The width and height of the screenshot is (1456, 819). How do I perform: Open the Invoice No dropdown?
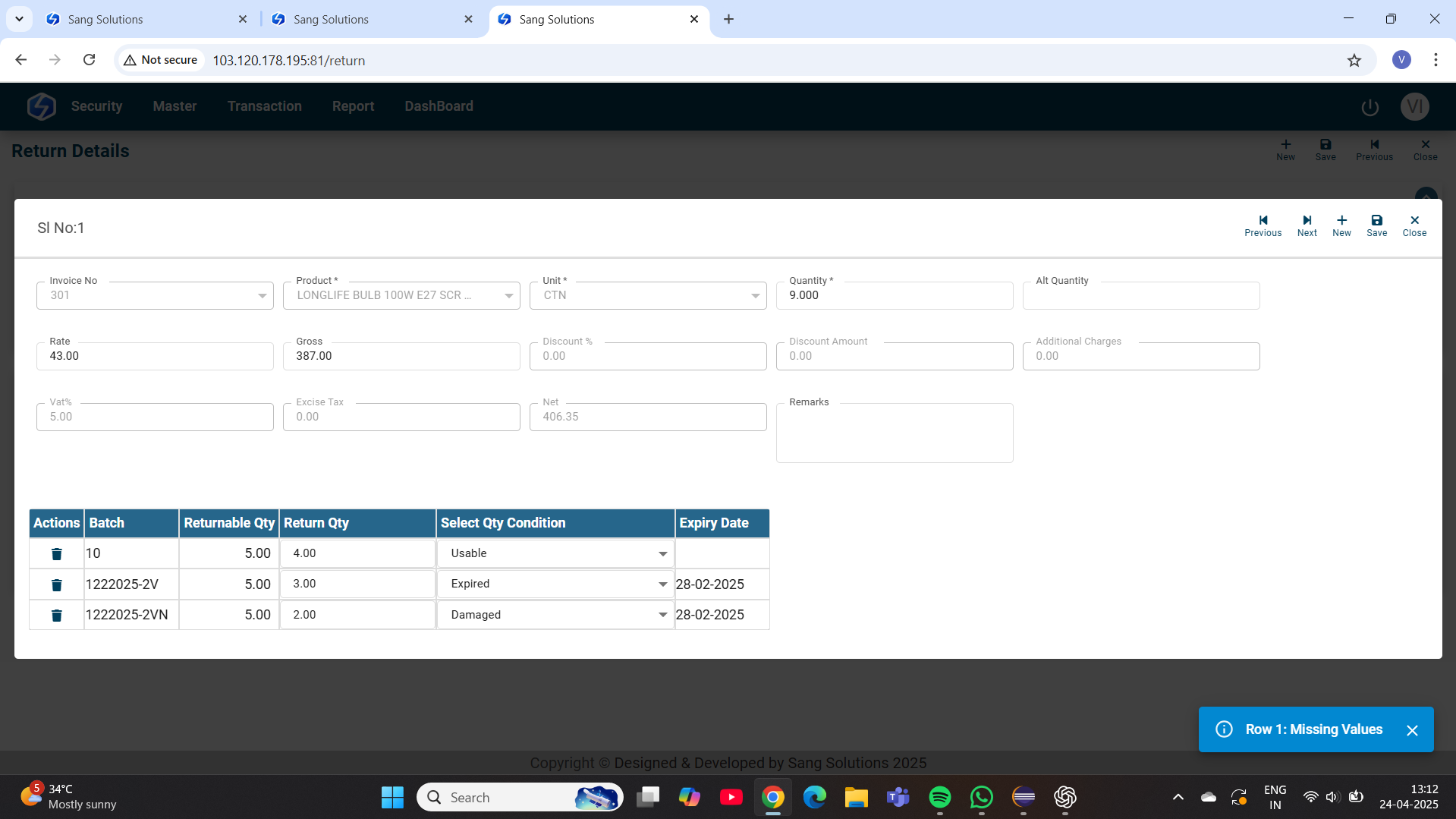click(262, 296)
